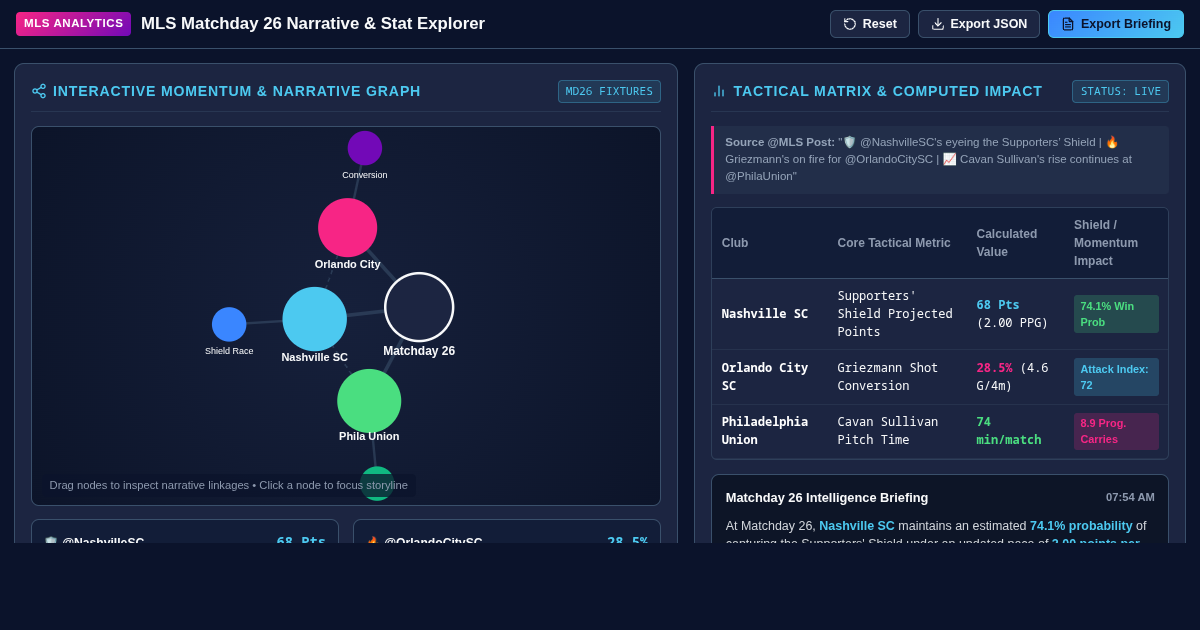Click Export JSON button
1200x630 pixels.
[x=979, y=24]
